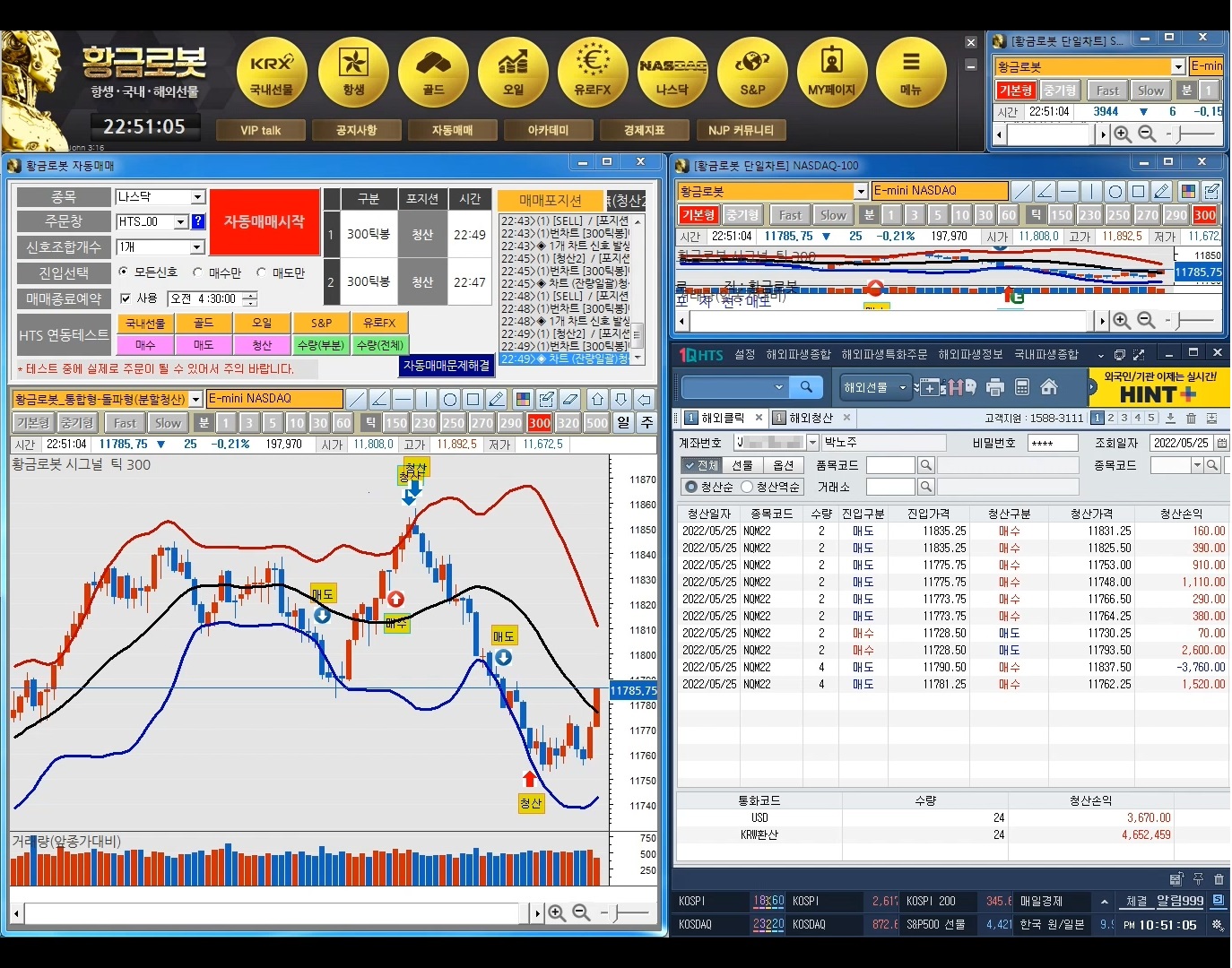Image resolution: width=1232 pixels, height=968 pixels.
Task: Click the search magnifier in 1Q HTS toolbar
Action: click(x=806, y=386)
